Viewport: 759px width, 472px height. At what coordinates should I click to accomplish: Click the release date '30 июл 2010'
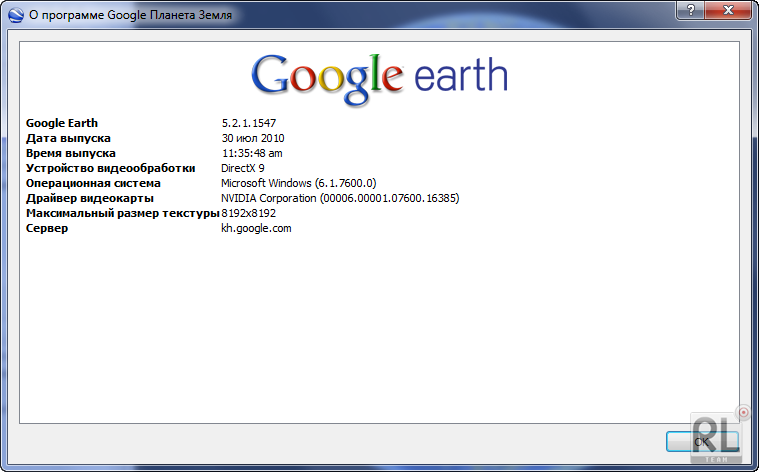253,138
